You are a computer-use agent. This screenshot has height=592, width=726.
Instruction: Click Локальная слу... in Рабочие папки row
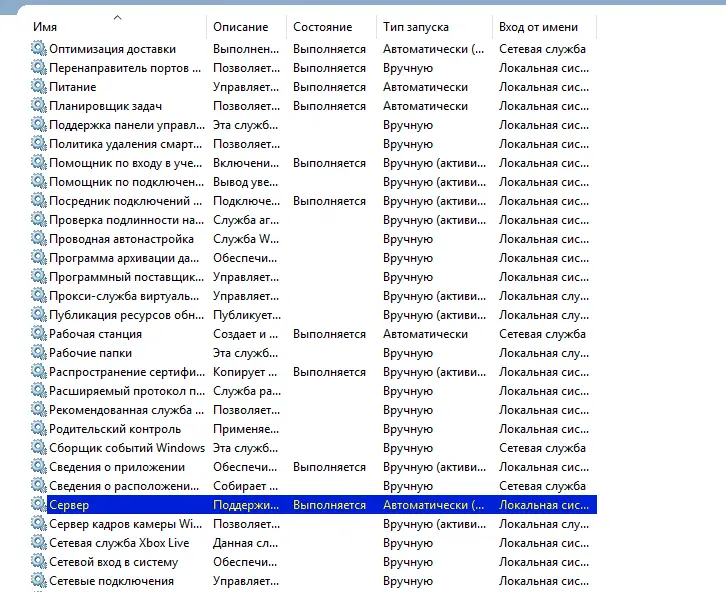tap(544, 353)
